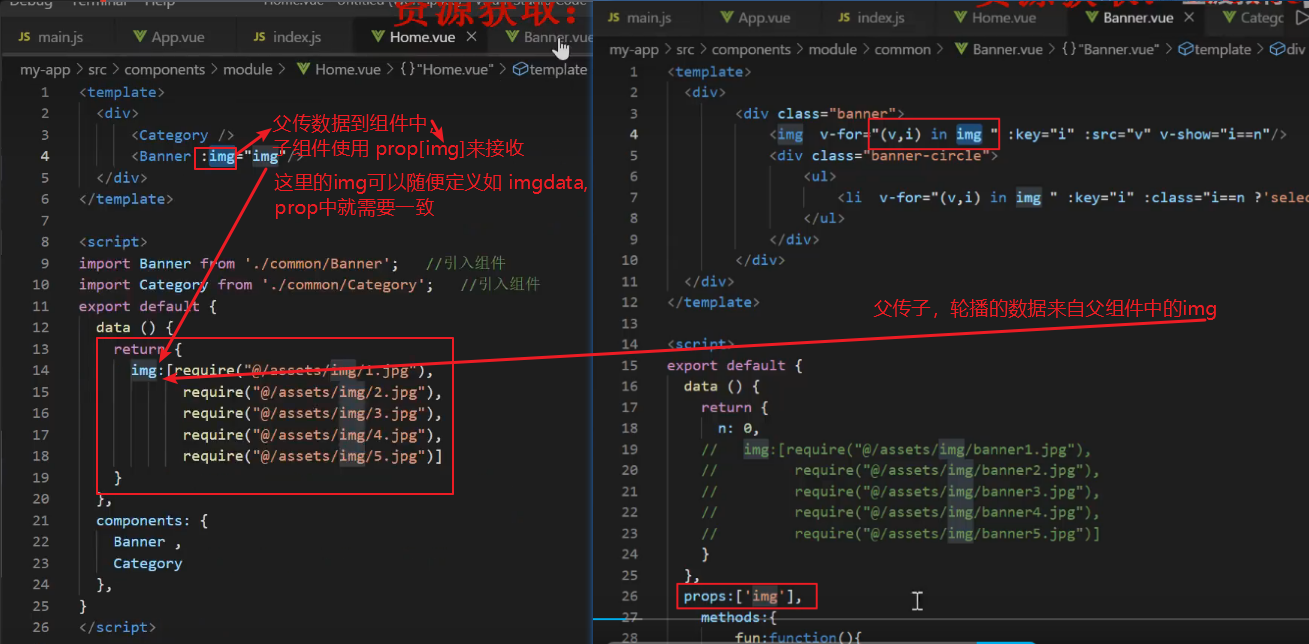The image size is (1309, 644).
Task: Click template breadcrumb in right editor
Action: 1215,49
